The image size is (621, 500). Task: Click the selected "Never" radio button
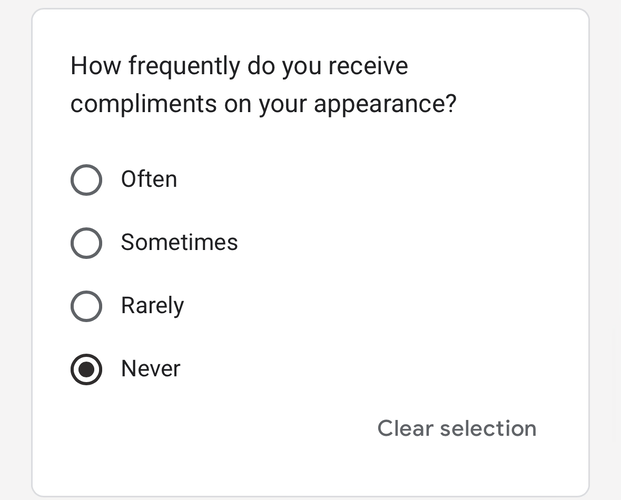[x=87, y=369]
